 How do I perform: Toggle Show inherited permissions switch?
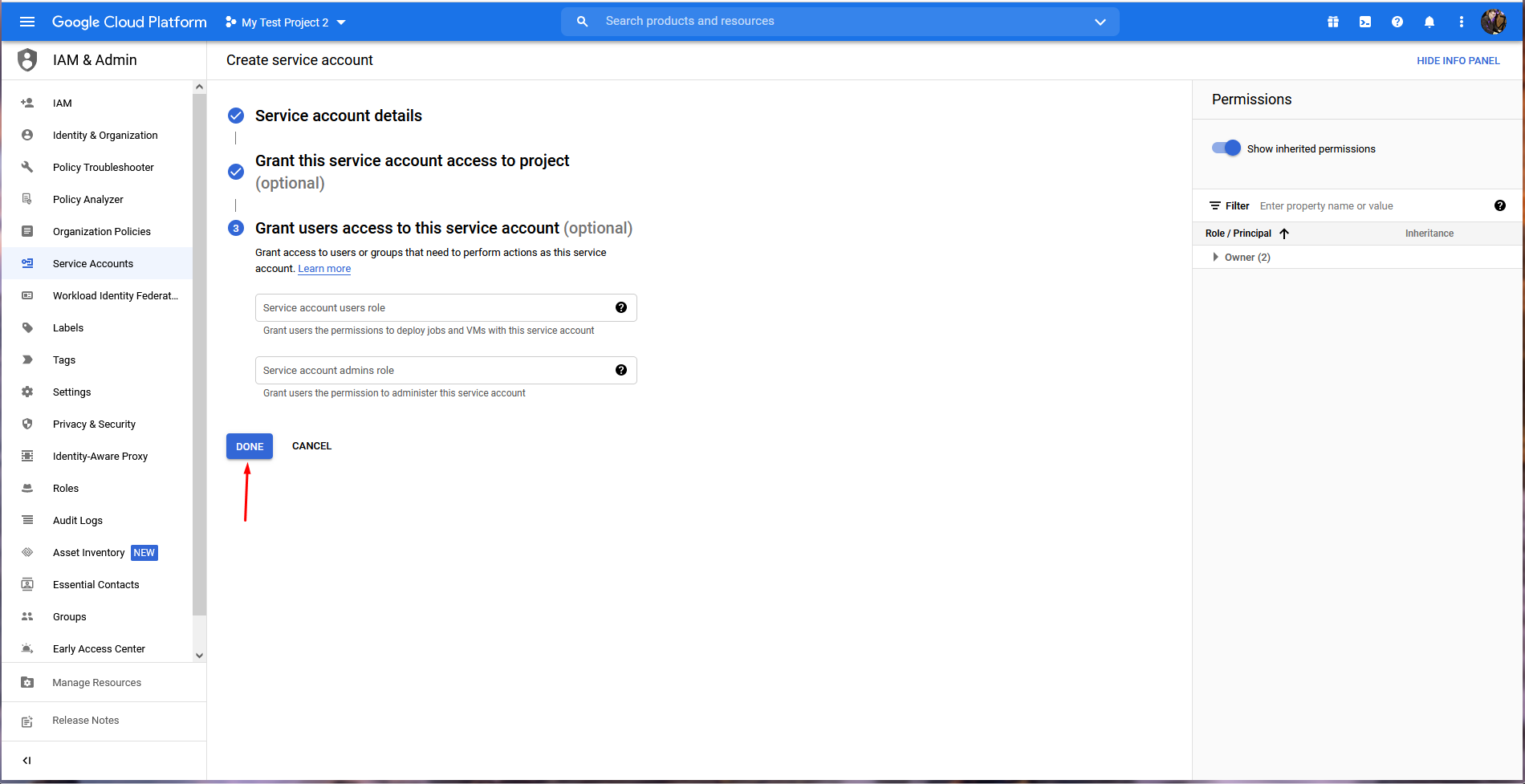[1226, 148]
